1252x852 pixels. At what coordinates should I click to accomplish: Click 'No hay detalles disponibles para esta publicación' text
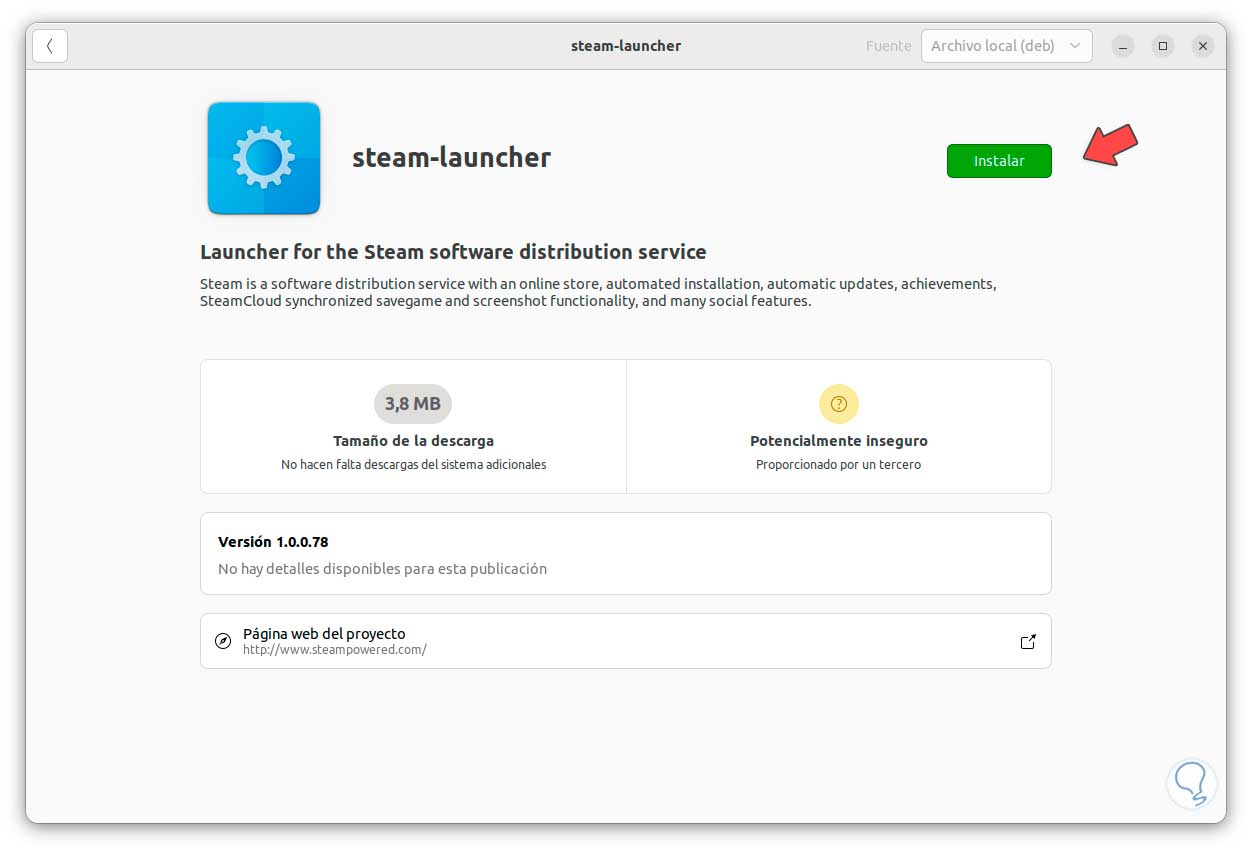click(382, 569)
